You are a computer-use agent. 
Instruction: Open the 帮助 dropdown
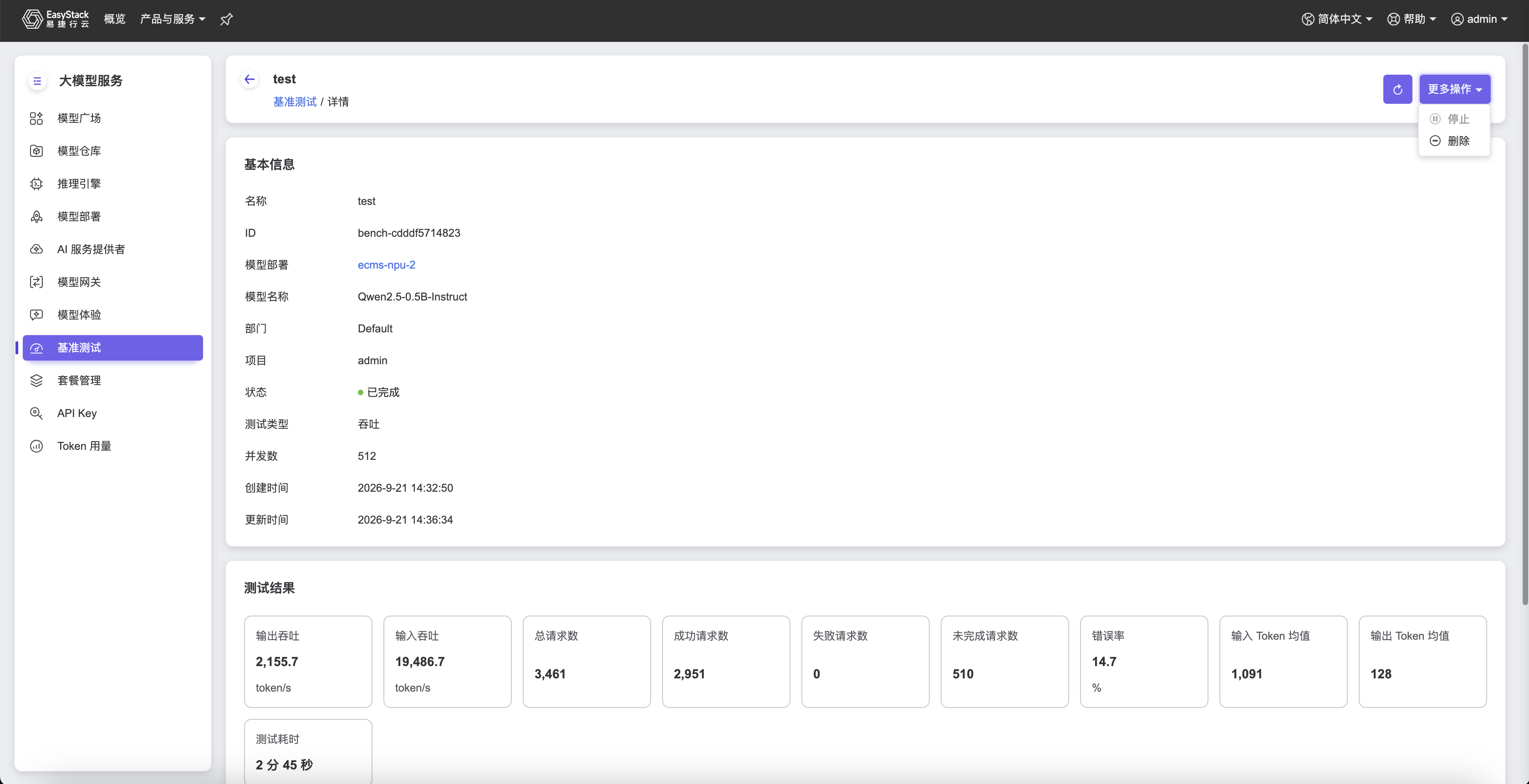click(x=1412, y=19)
